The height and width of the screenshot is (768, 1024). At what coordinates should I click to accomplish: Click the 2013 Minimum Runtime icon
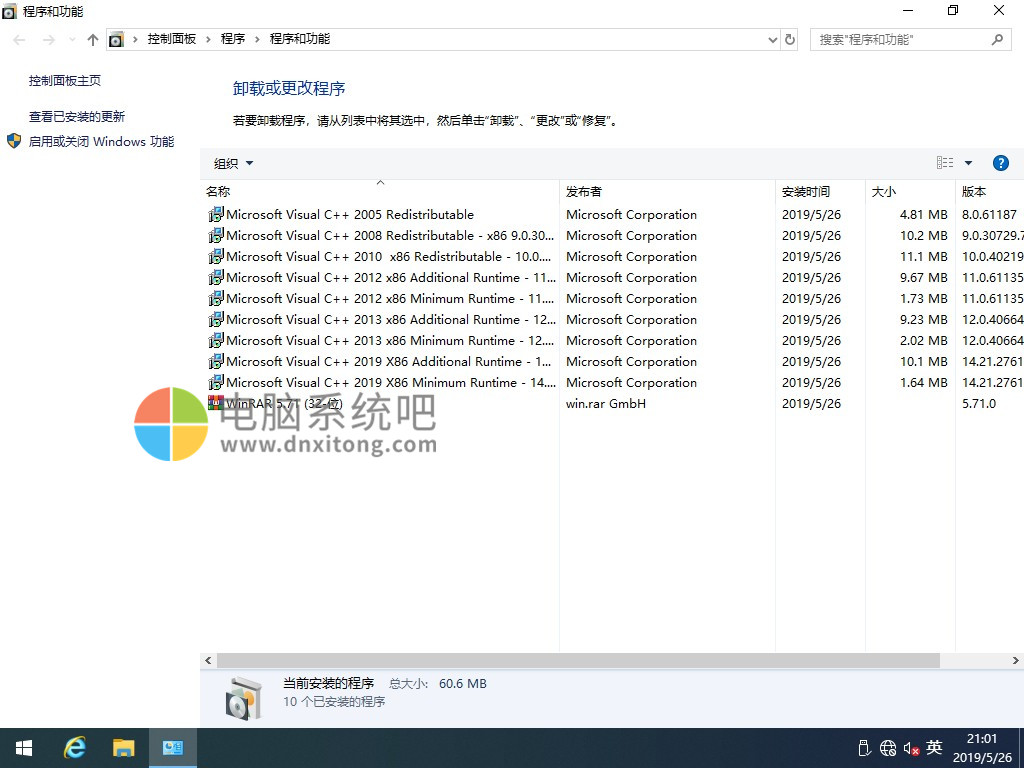click(216, 340)
